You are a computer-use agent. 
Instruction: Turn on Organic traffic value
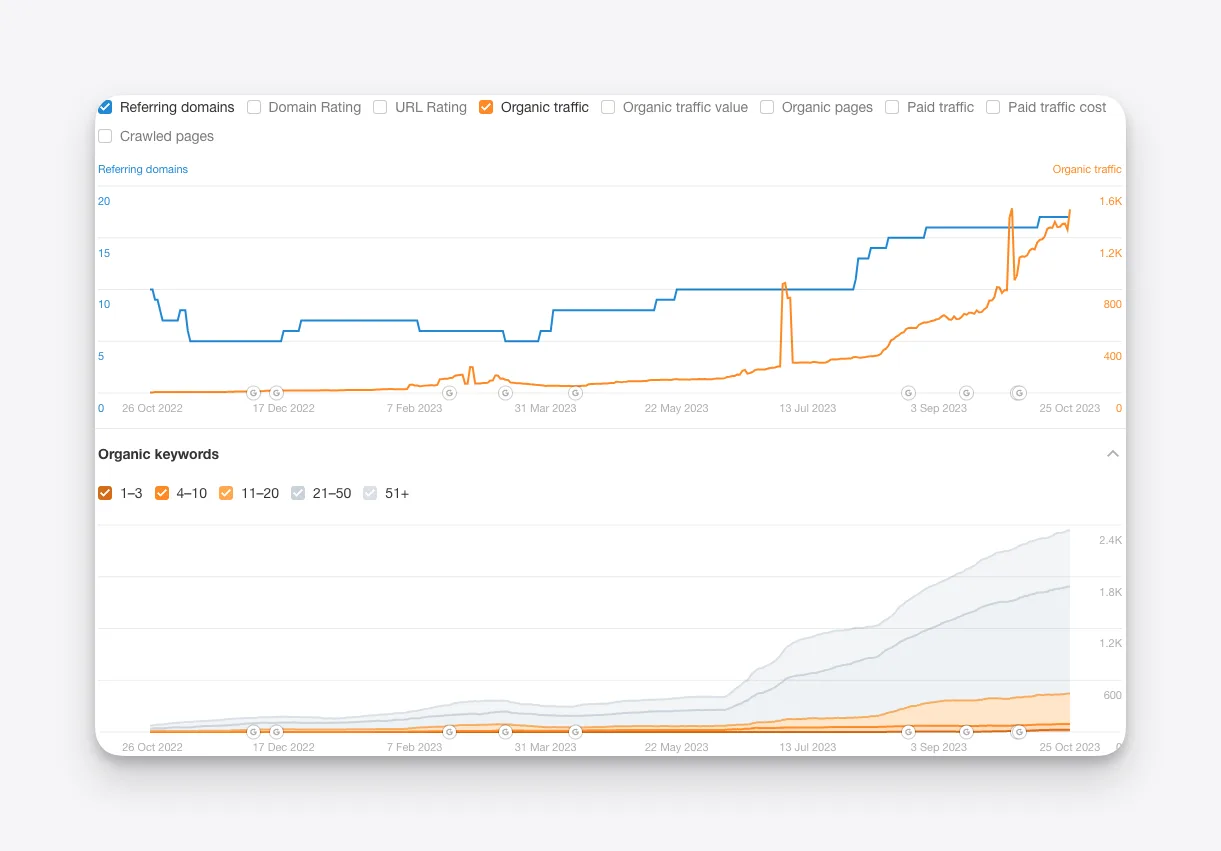608,107
